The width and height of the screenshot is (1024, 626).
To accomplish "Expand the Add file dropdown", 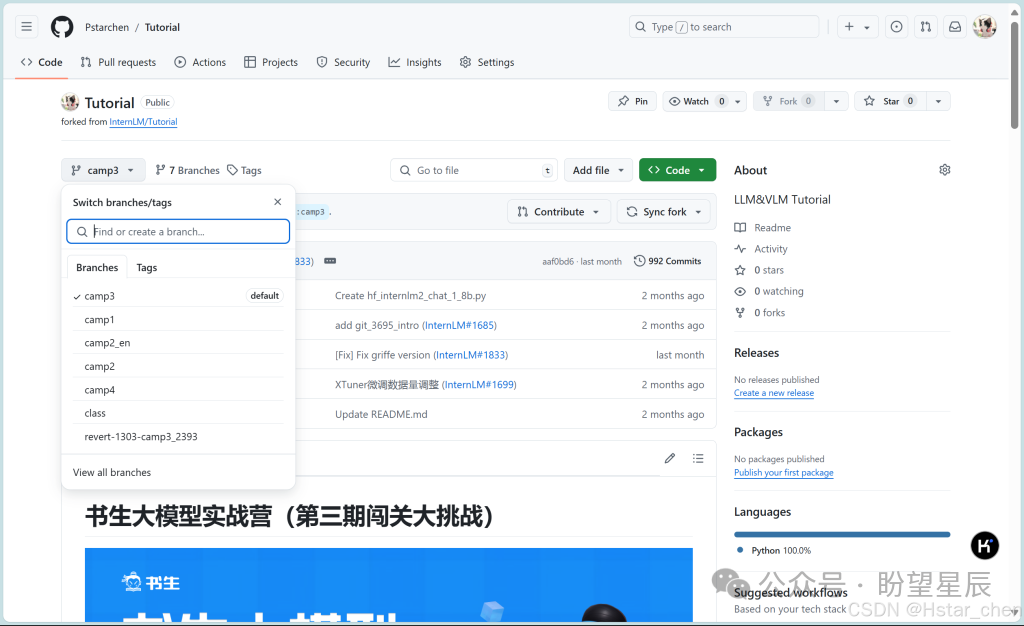I will (x=598, y=170).
